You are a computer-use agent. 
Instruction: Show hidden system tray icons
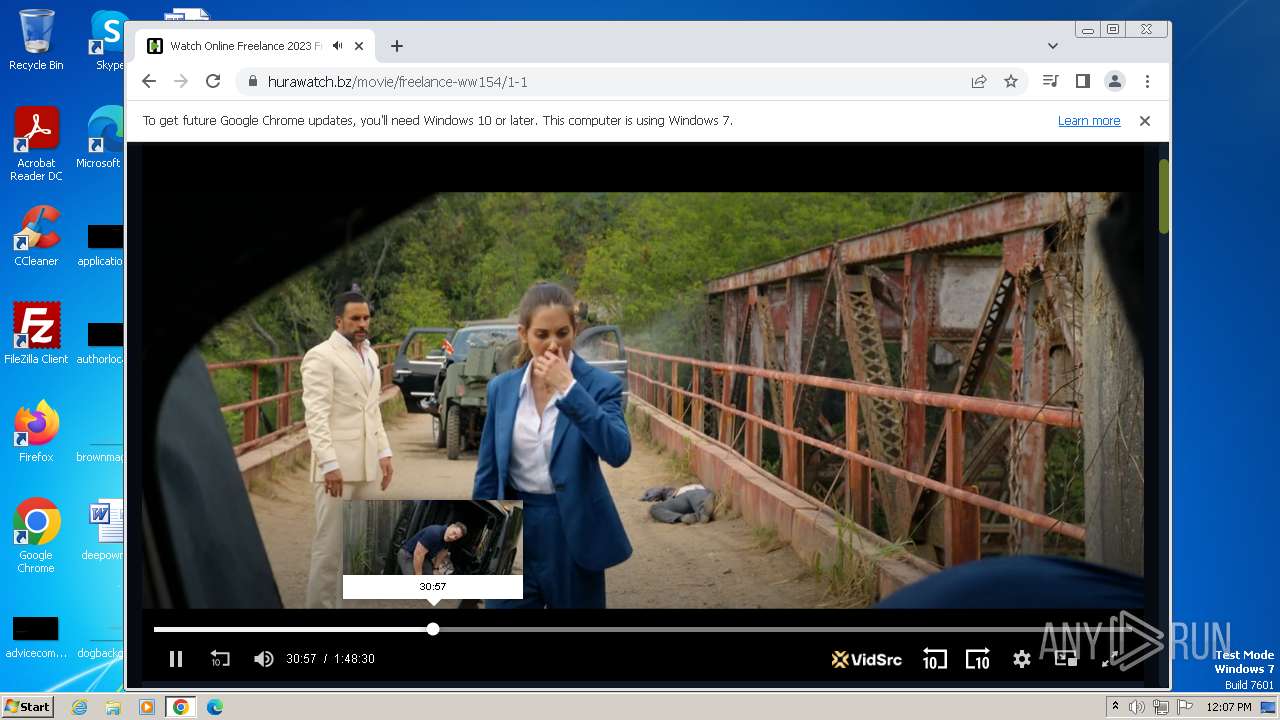(x=1115, y=707)
